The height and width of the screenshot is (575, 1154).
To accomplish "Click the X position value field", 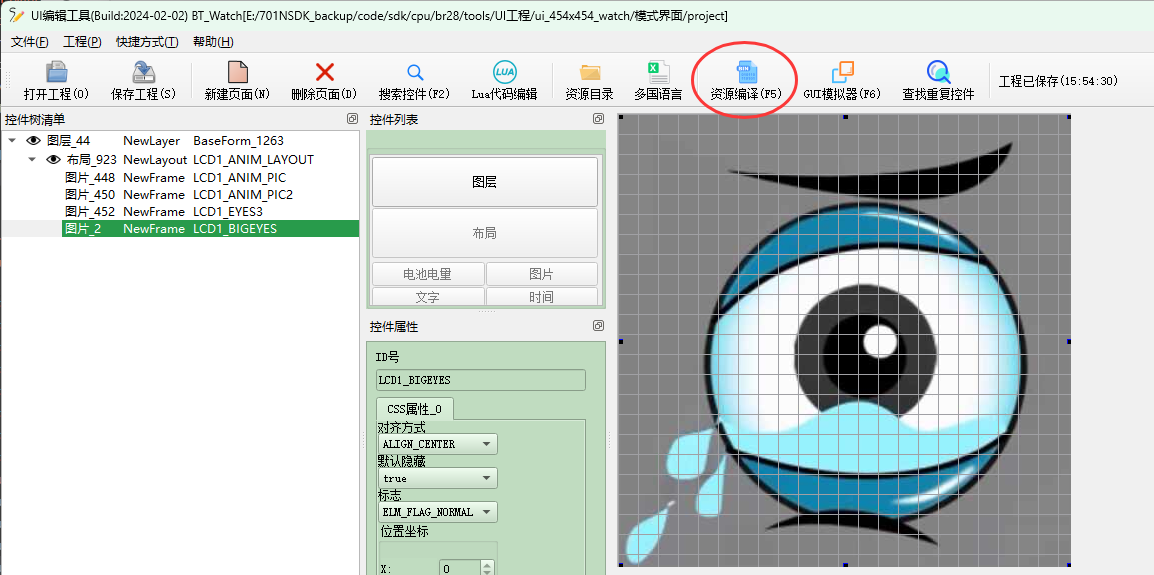I will click(459, 568).
